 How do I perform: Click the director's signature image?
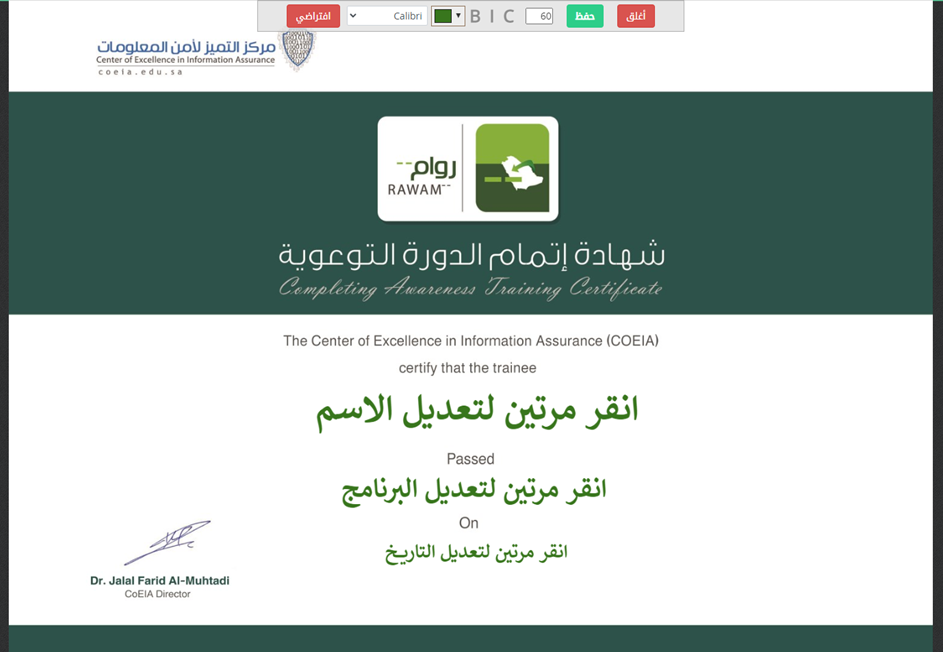click(x=167, y=543)
